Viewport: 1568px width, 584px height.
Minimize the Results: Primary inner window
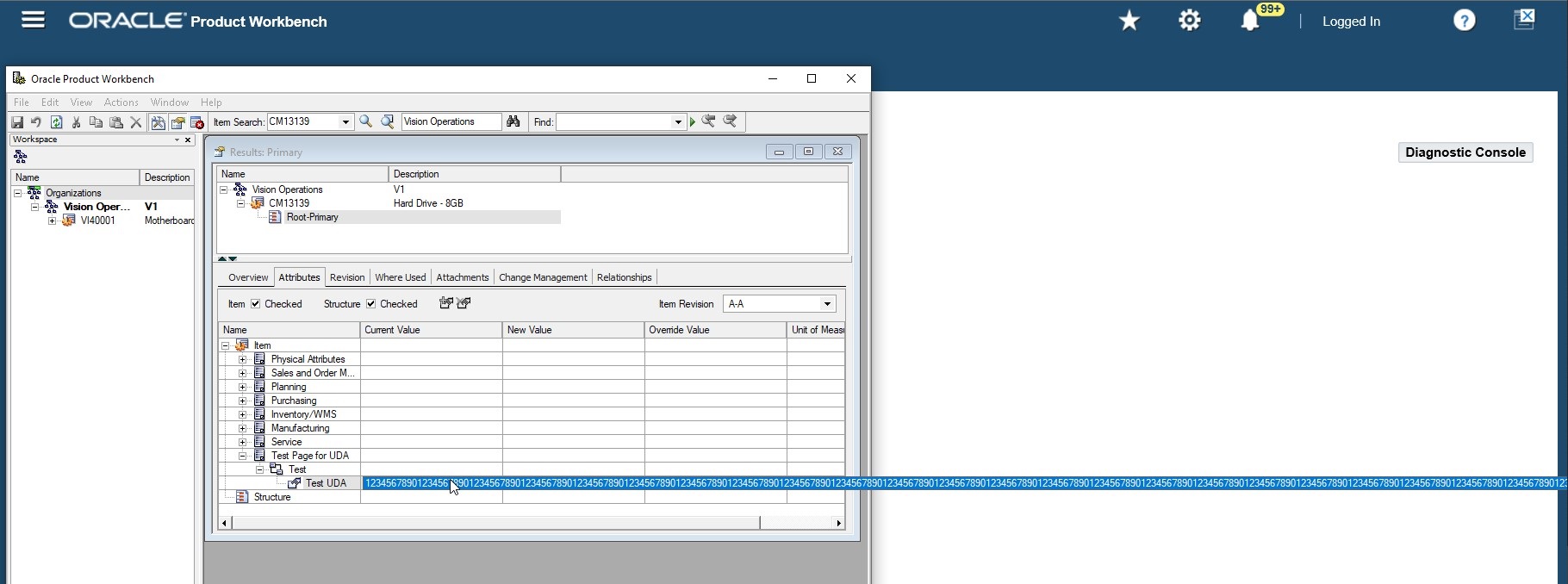pos(779,152)
